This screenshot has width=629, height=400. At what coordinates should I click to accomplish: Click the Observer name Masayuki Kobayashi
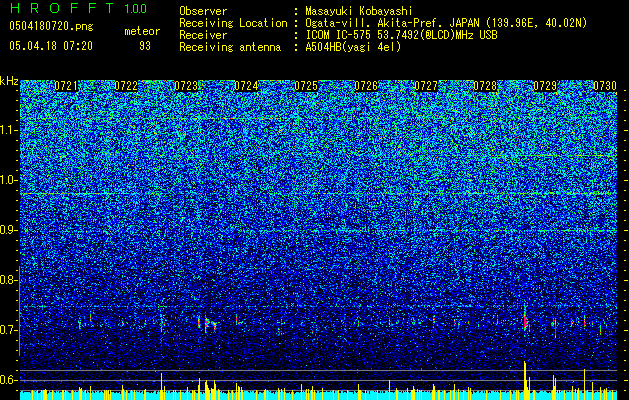(x=359, y=11)
